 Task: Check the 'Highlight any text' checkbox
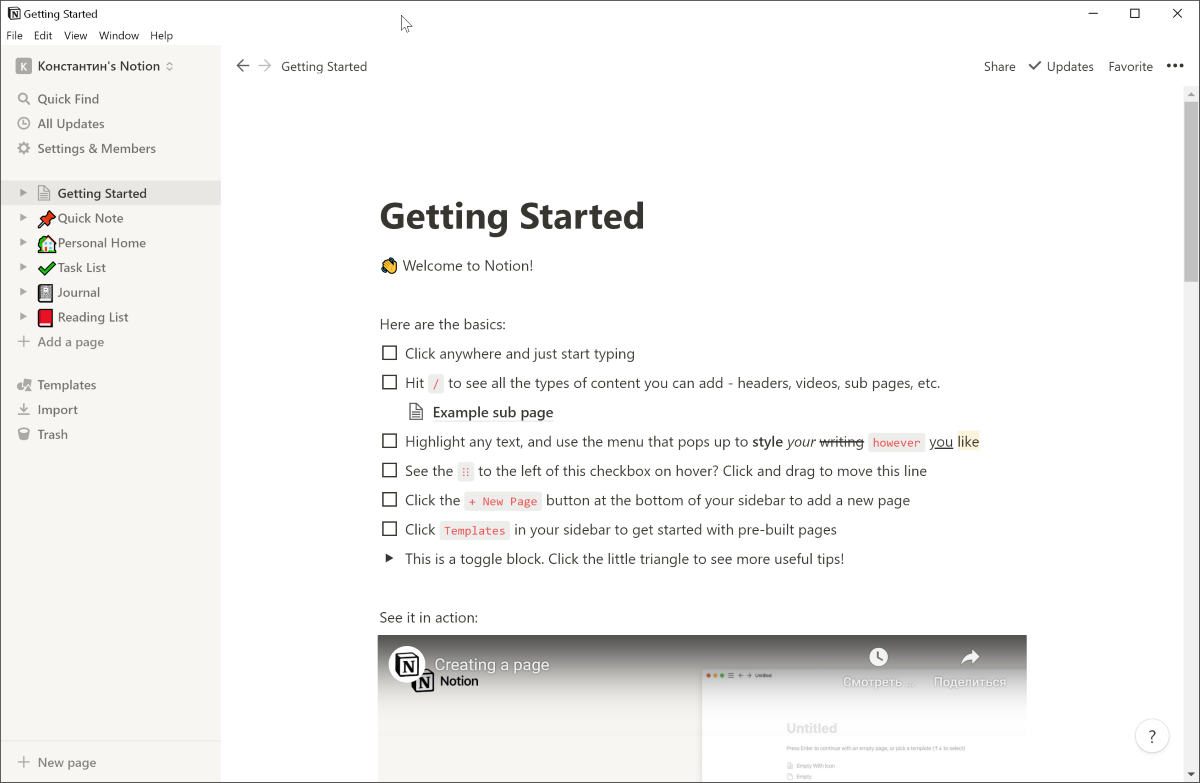390,441
